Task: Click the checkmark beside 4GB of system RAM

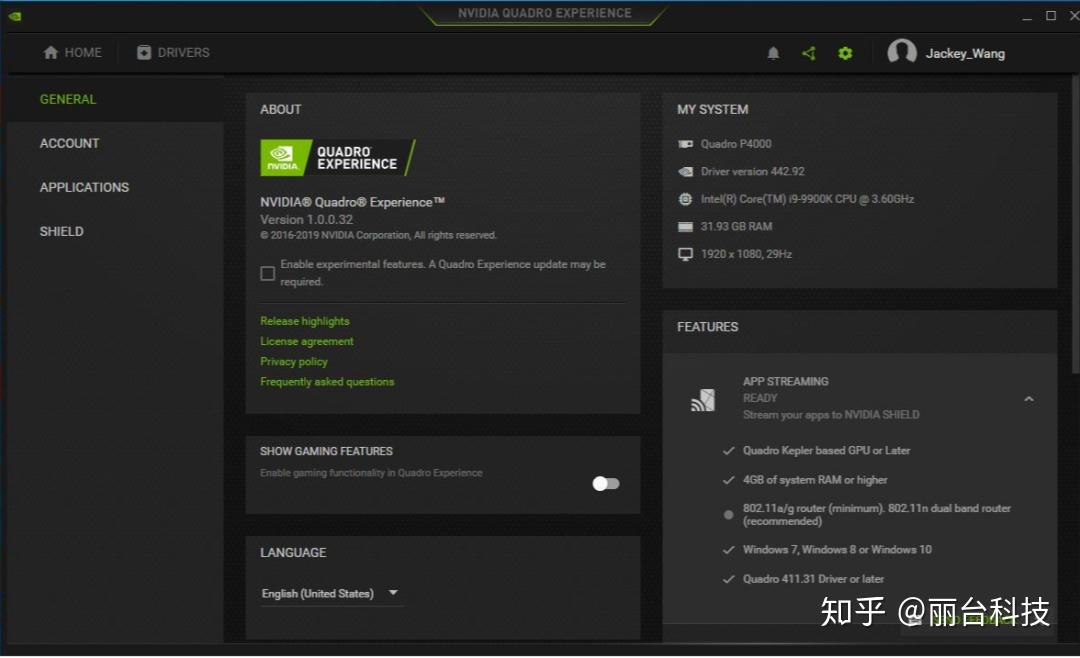Action: pyautogui.click(x=728, y=480)
